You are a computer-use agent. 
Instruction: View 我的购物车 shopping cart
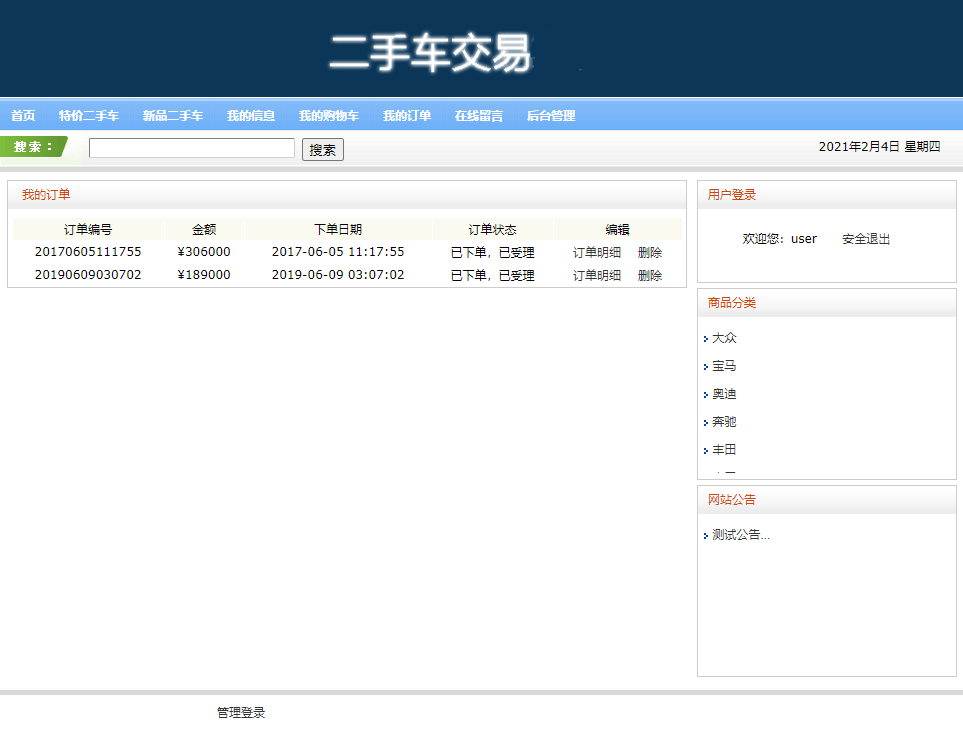(328, 115)
